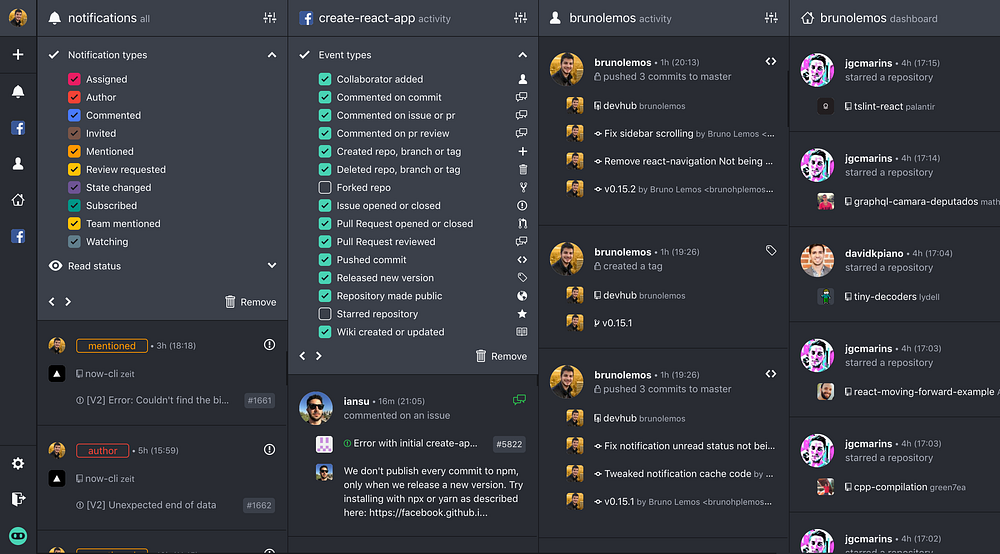Select the user profile column icon in sidebar

coord(18,164)
